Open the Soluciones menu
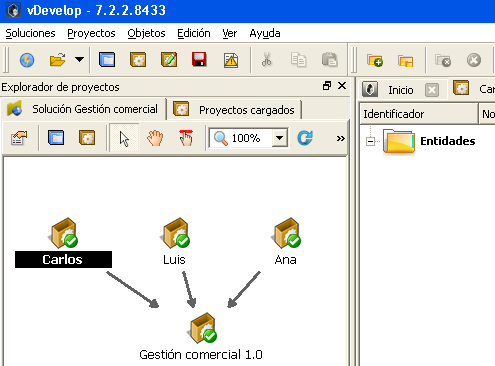This screenshot has width=495, height=366. click(x=30, y=33)
